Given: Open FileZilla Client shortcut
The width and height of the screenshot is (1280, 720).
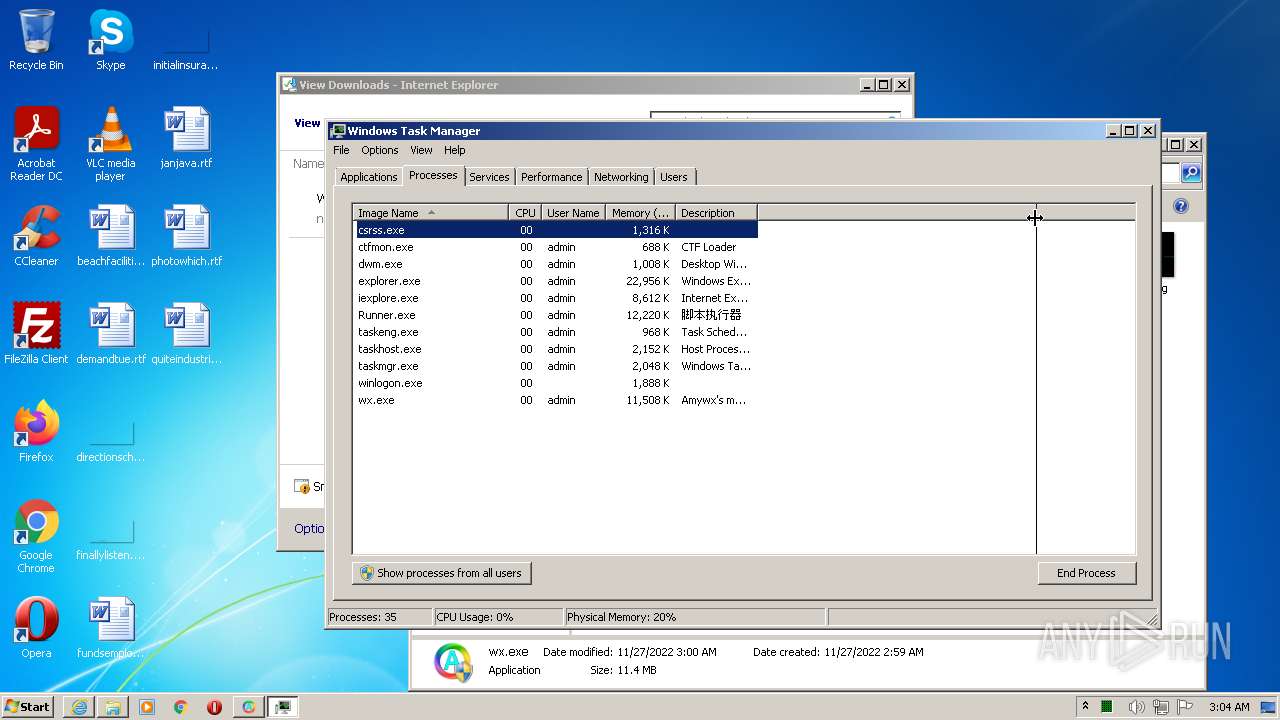Looking at the screenshot, I should pyautogui.click(x=36, y=333).
